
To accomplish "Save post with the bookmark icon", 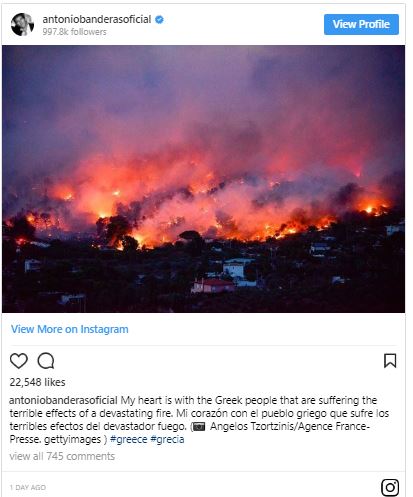I will click(x=390, y=361).
